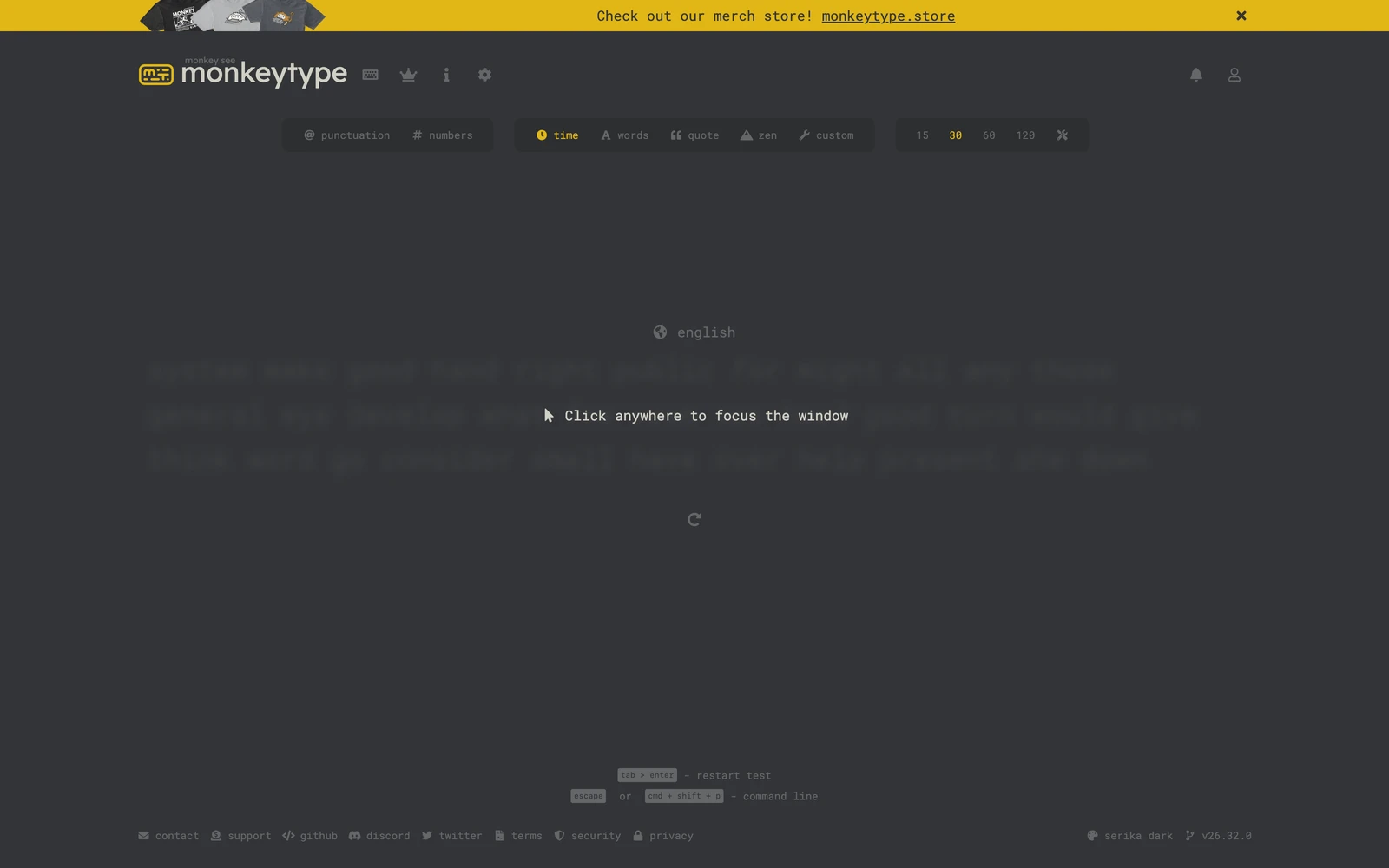Select zen test mode
The height and width of the screenshot is (868, 1389).
tap(759, 135)
